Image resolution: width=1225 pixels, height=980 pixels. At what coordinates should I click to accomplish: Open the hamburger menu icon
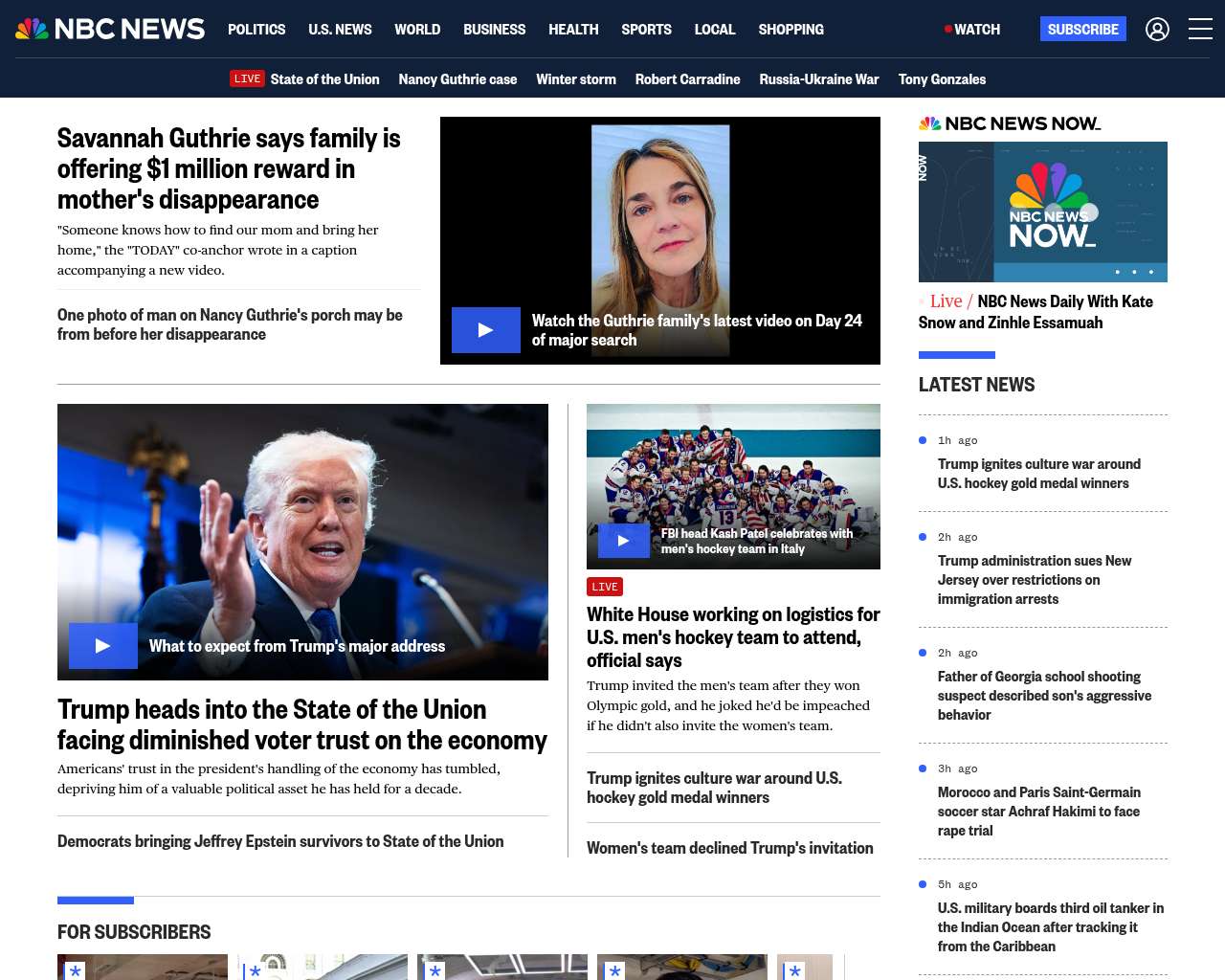tap(1200, 30)
